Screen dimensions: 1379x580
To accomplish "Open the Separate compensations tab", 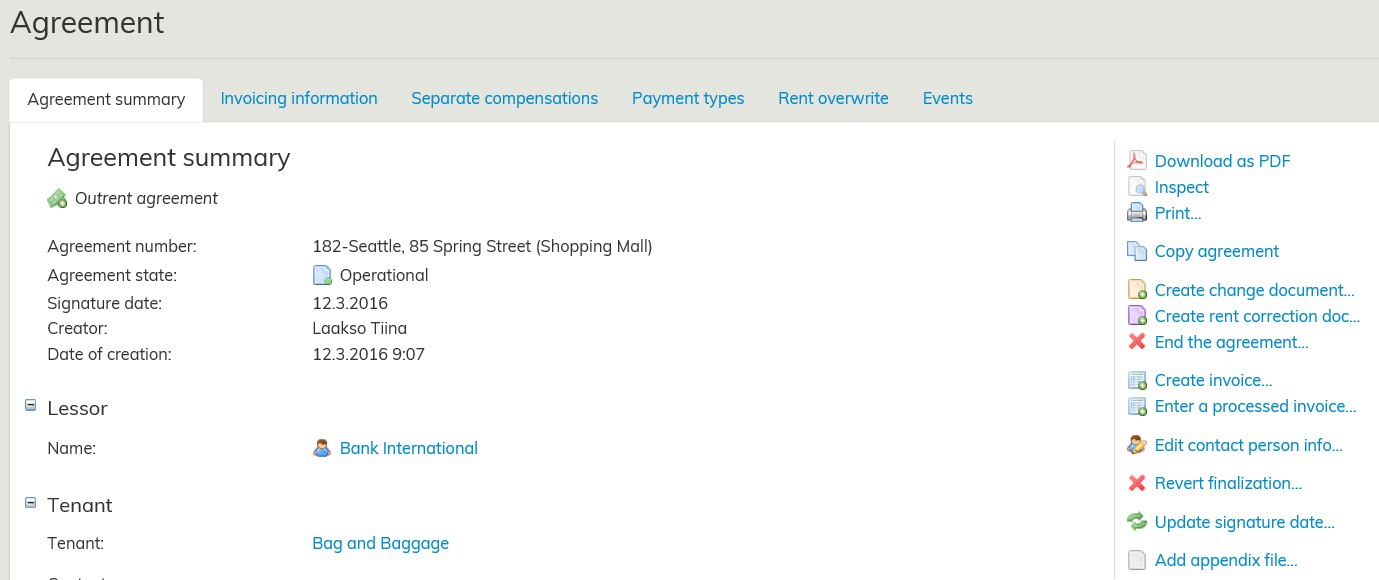I will coord(504,98).
